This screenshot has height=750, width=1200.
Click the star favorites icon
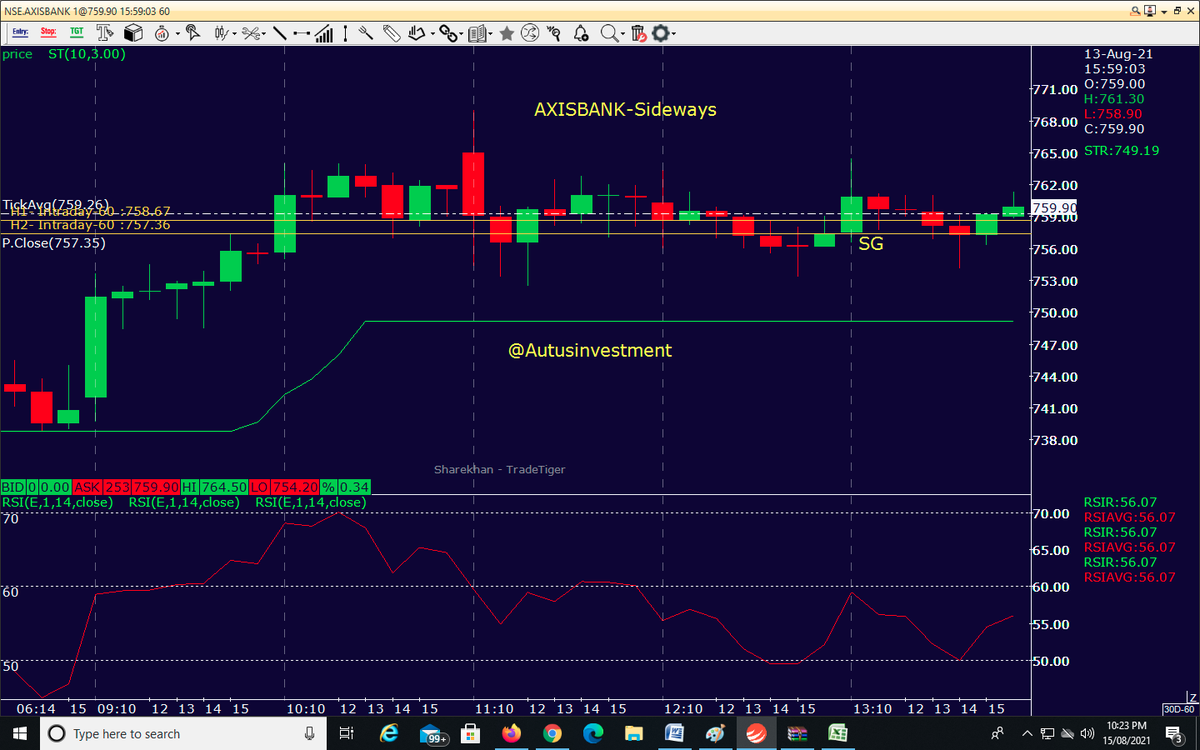click(506, 33)
